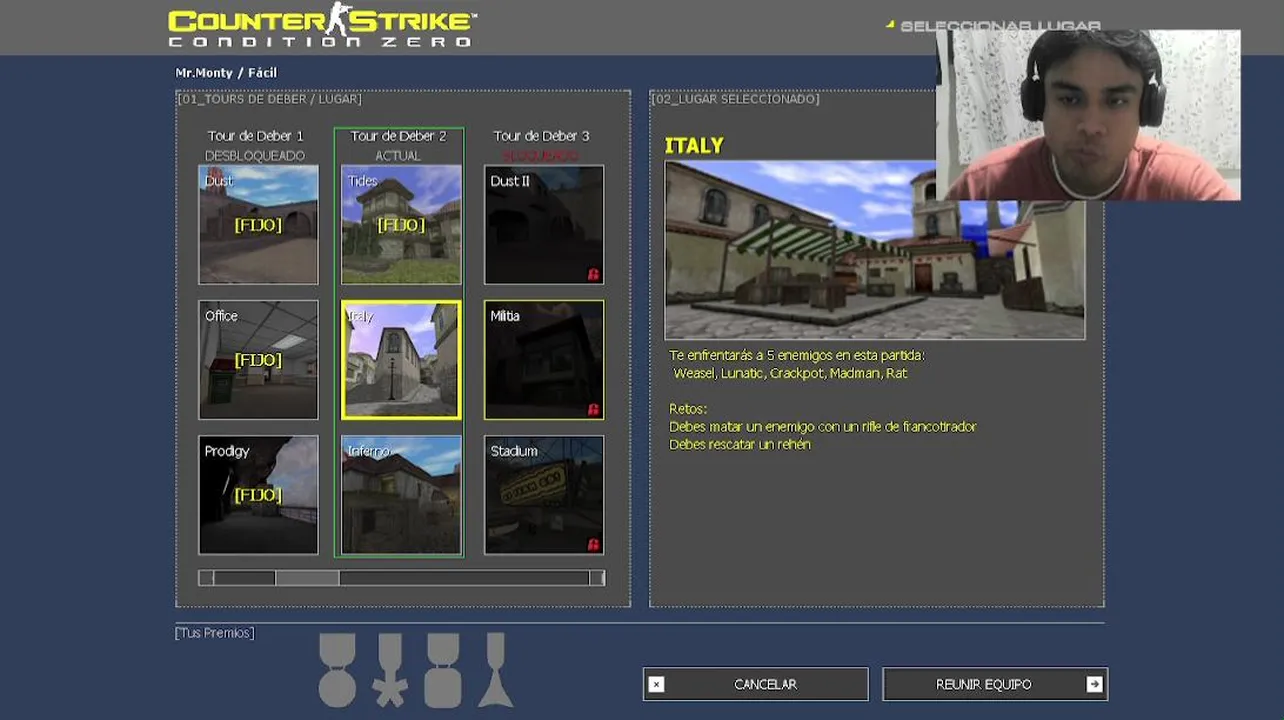The width and height of the screenshot is (1284, 720).
Task: Click the red lock icon on Stadium
Action: pos(593,545)
